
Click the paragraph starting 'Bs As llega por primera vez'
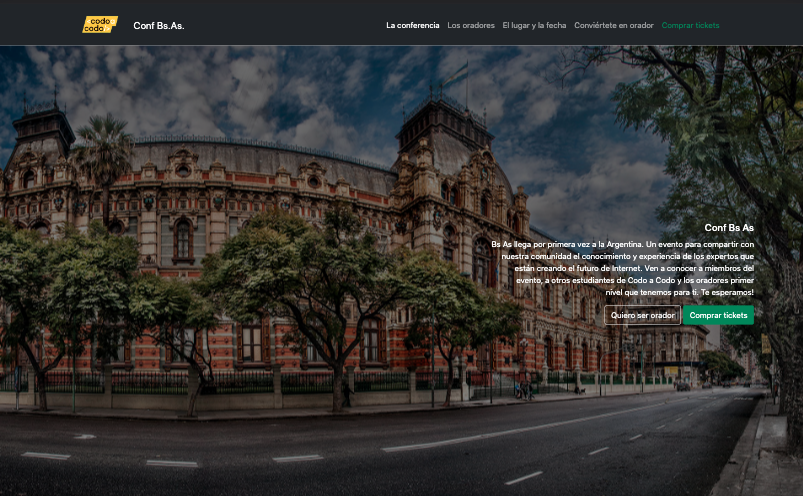click(623, 268)
